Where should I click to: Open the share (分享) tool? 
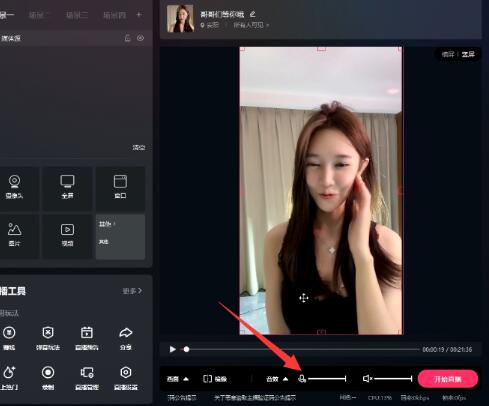click(x=126, y=339)
